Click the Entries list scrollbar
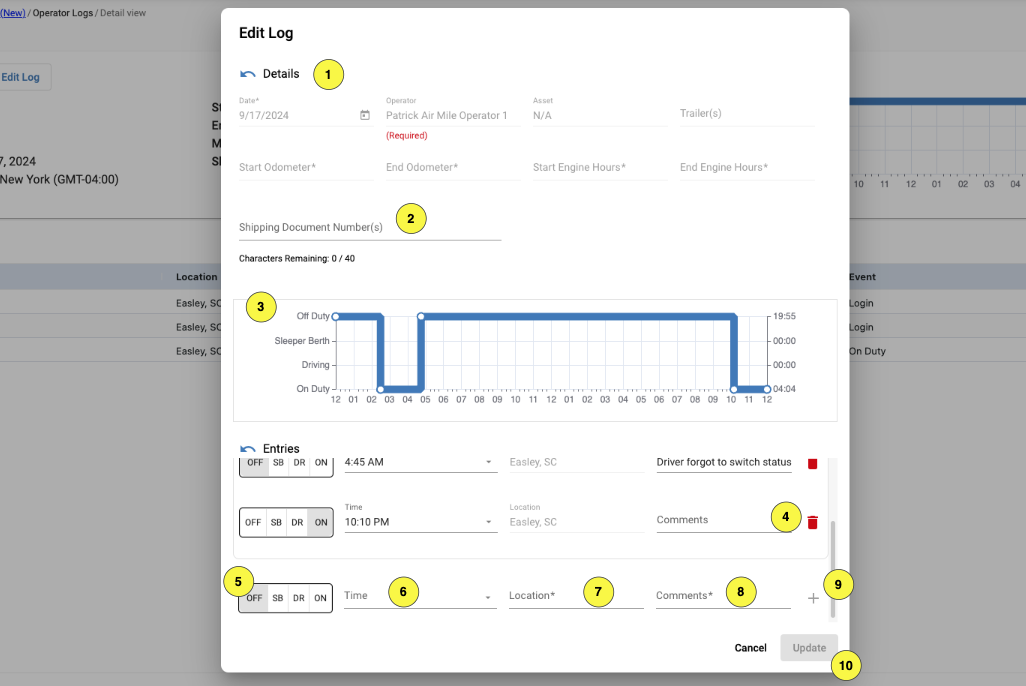The width and height of the screenshot is (1026, 686). (x=833, y=569)
